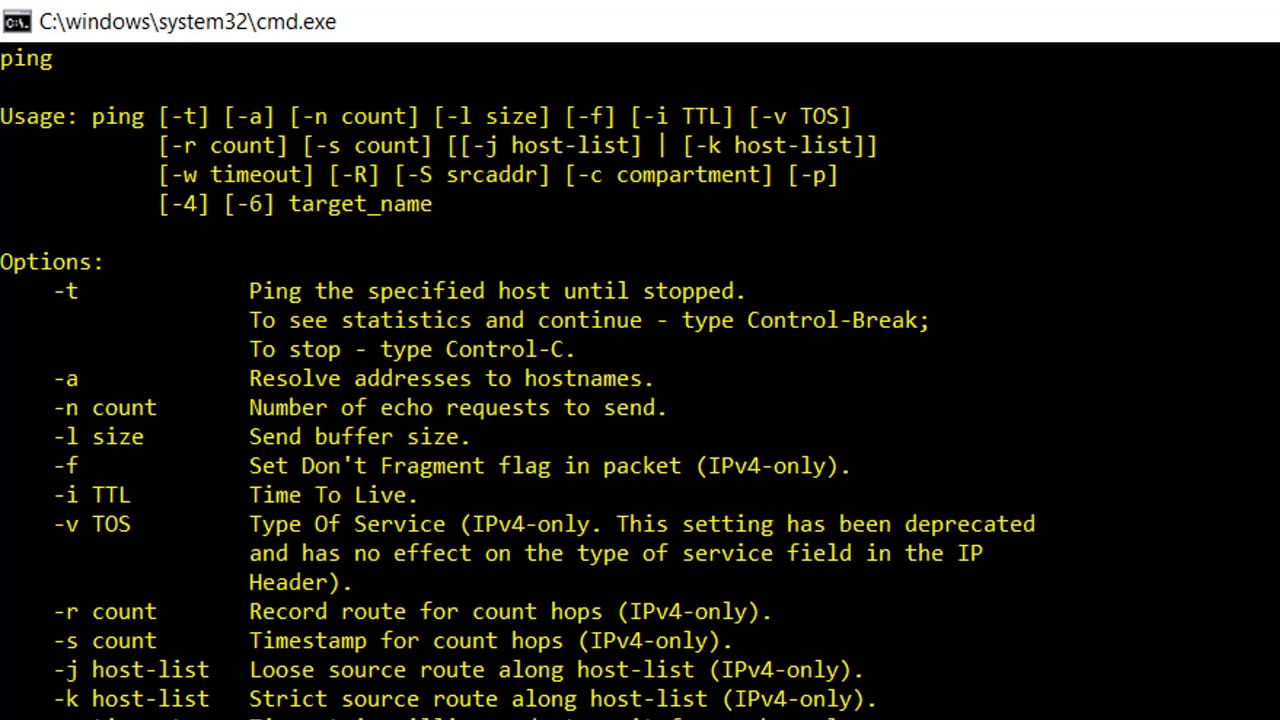Click the -s count option in the options list
This screenshot has width=1280, height=720.
tap(105, 640)
